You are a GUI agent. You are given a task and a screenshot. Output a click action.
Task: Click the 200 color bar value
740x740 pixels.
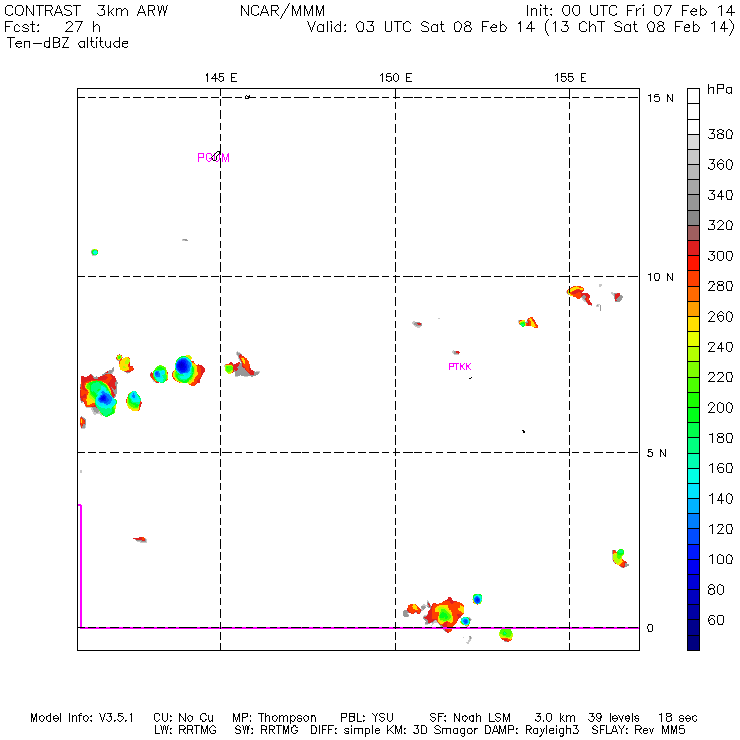[x=720, y=408]
